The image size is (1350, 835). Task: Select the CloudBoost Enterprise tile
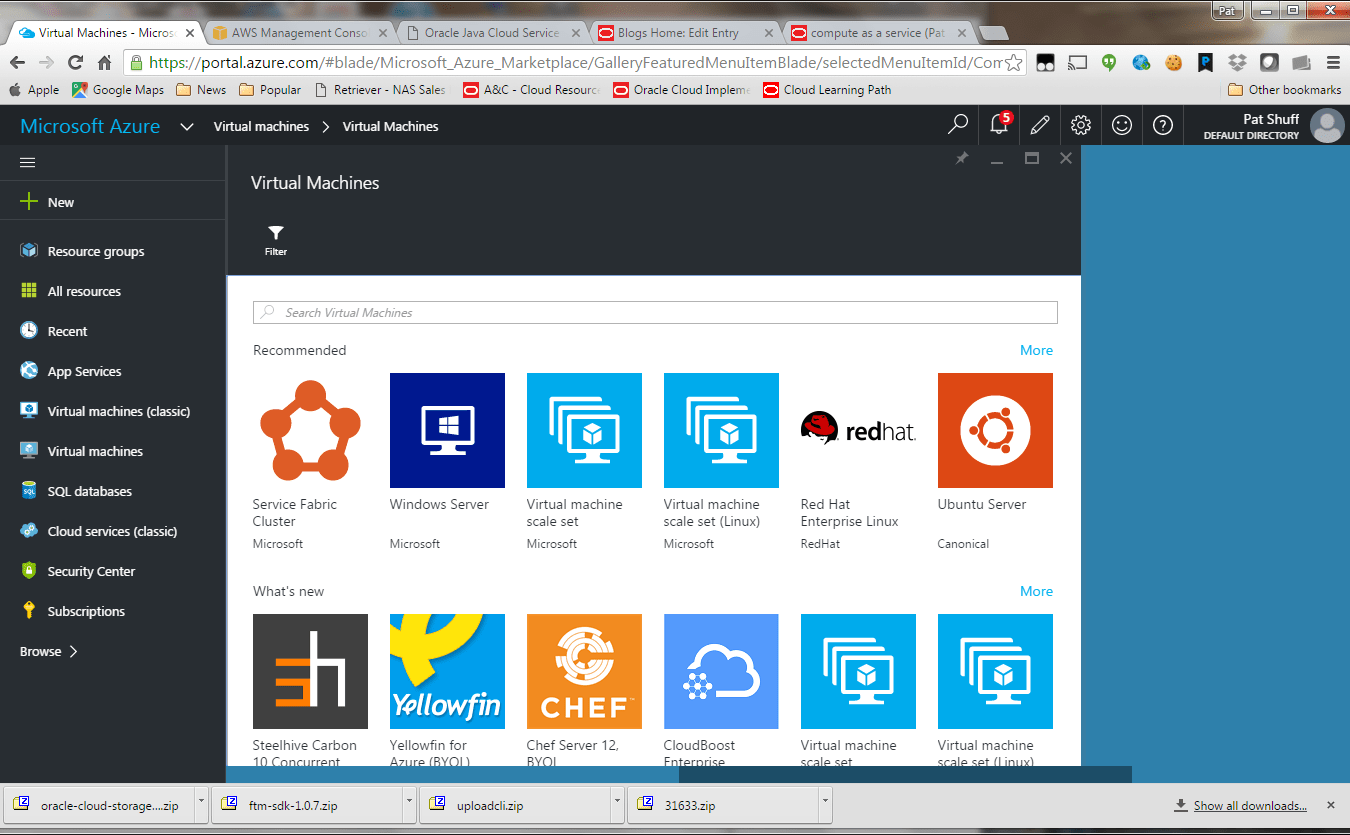721,690
